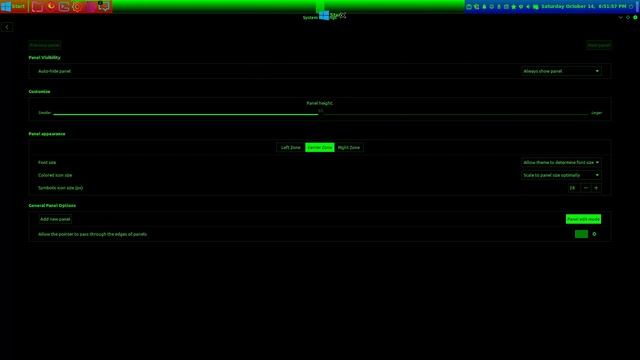Open the orange circular app launcher icon
Image resolution: width=640 pixels, height=360 pixels.
(77, 7)
